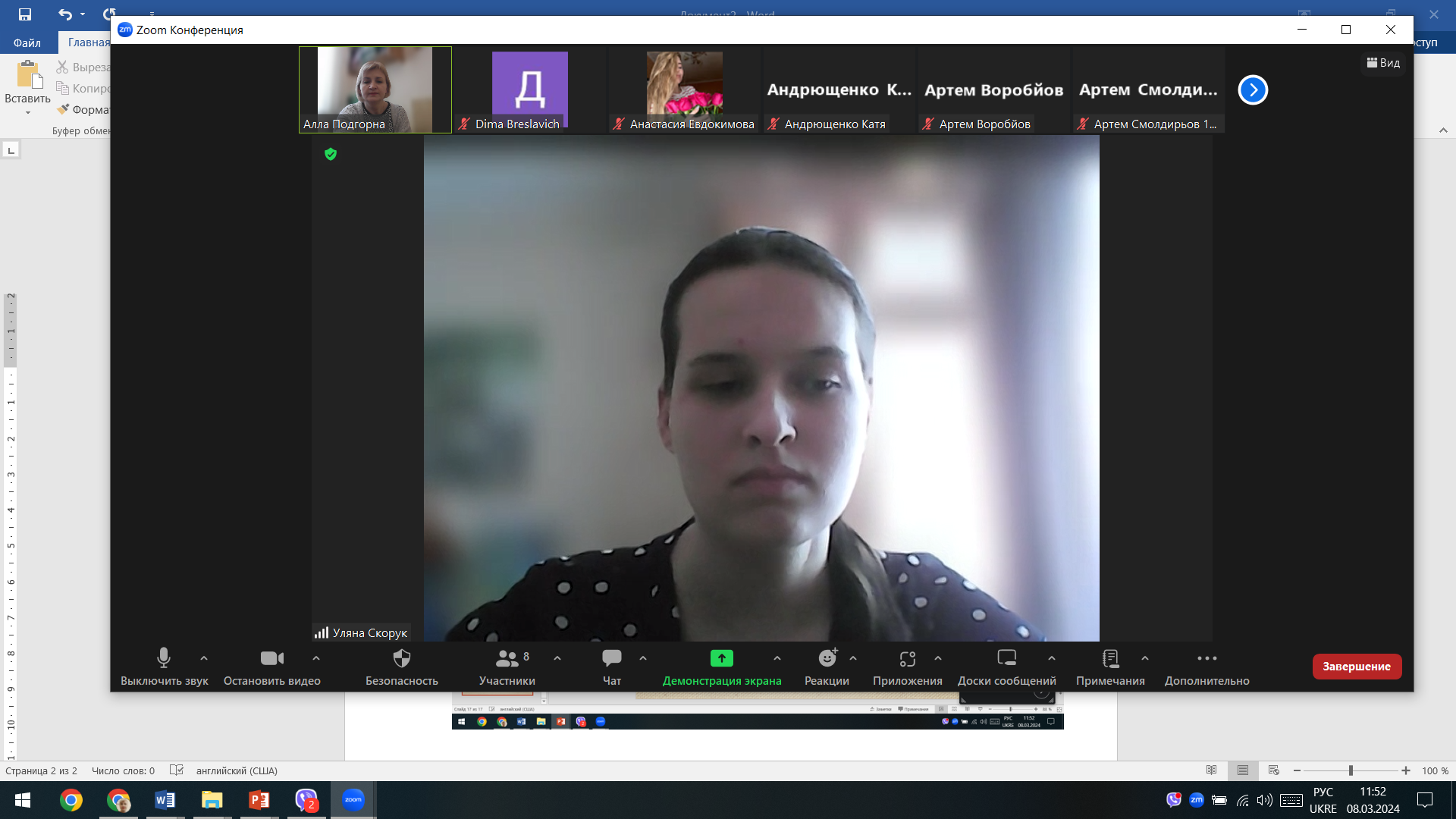Toggle Read Mode view in Word status bar
This screenshot has height=819, width=1456.
click(1212, 770)
